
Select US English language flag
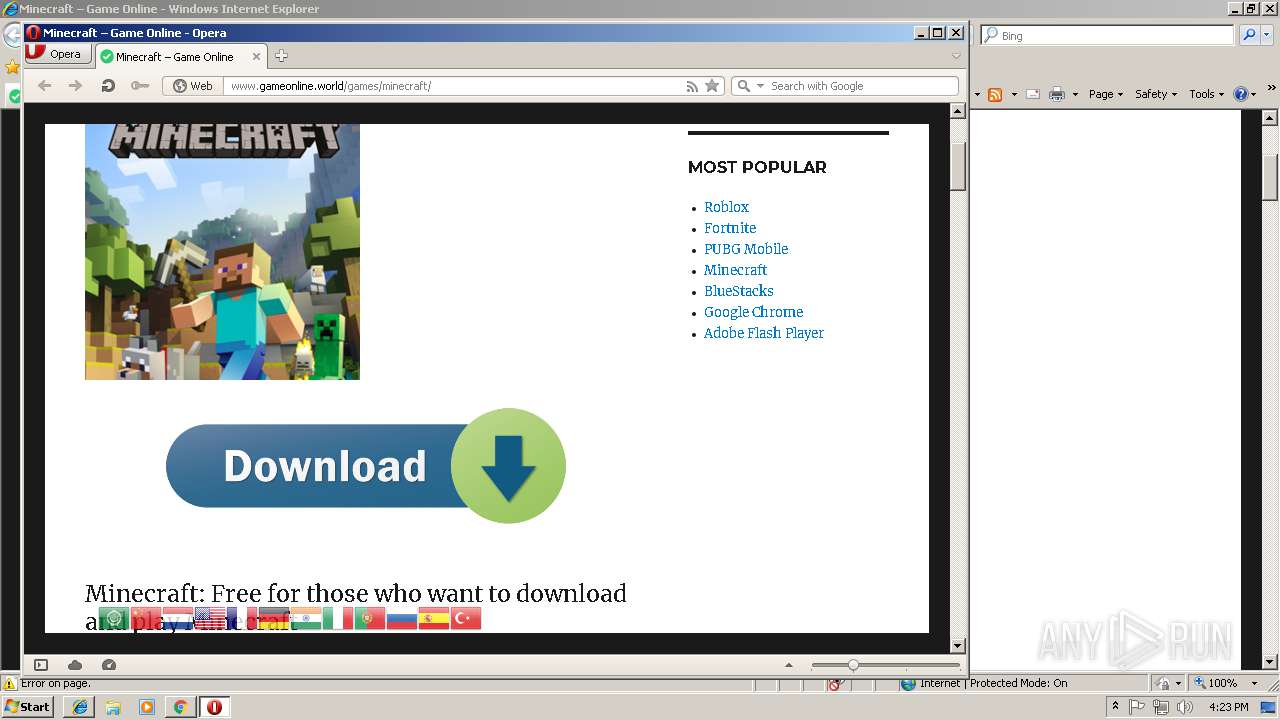(210, 619)
